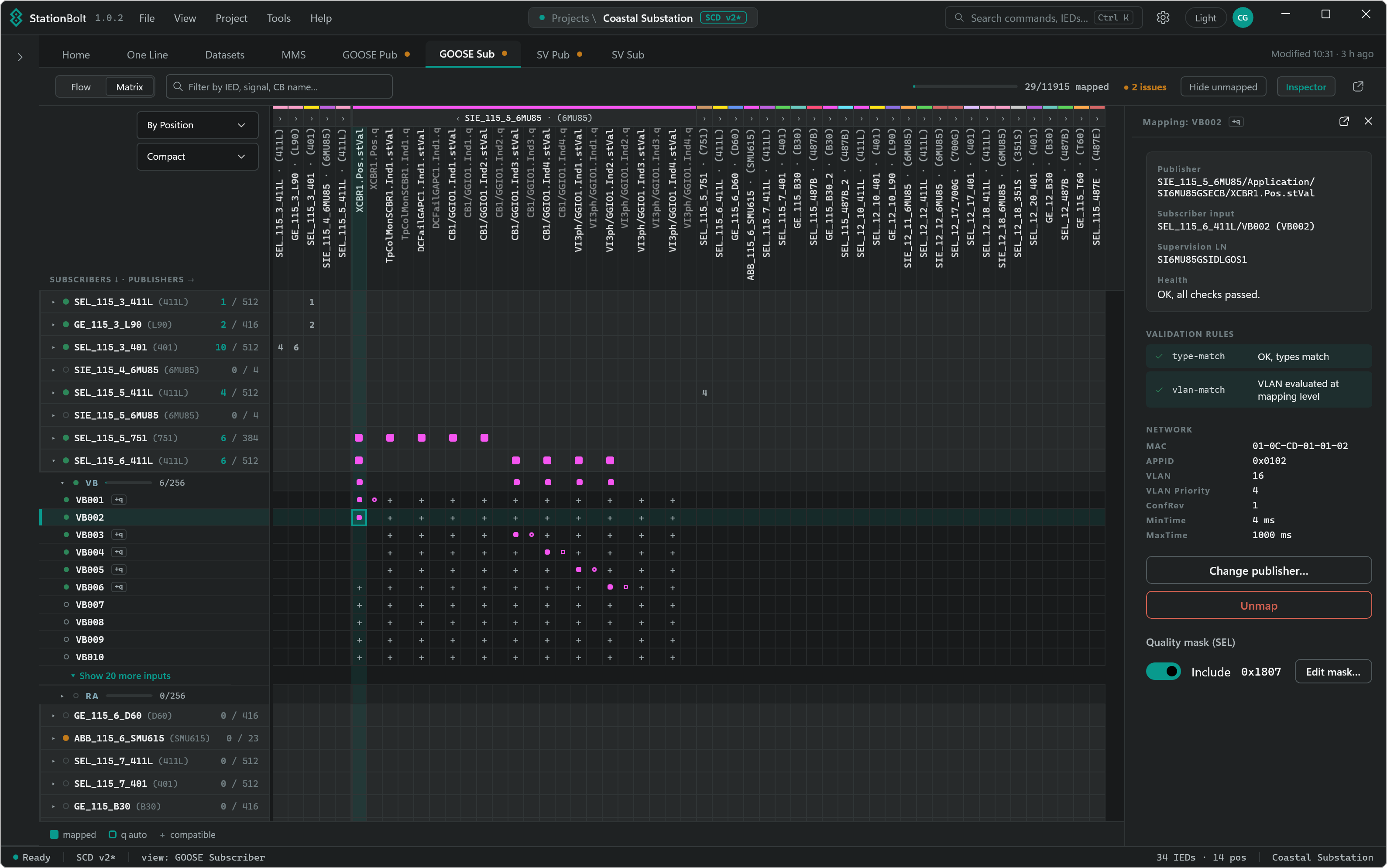Screen dimensions: 1387x868
Task: Open the Help menu
Action: click(321, 18)
